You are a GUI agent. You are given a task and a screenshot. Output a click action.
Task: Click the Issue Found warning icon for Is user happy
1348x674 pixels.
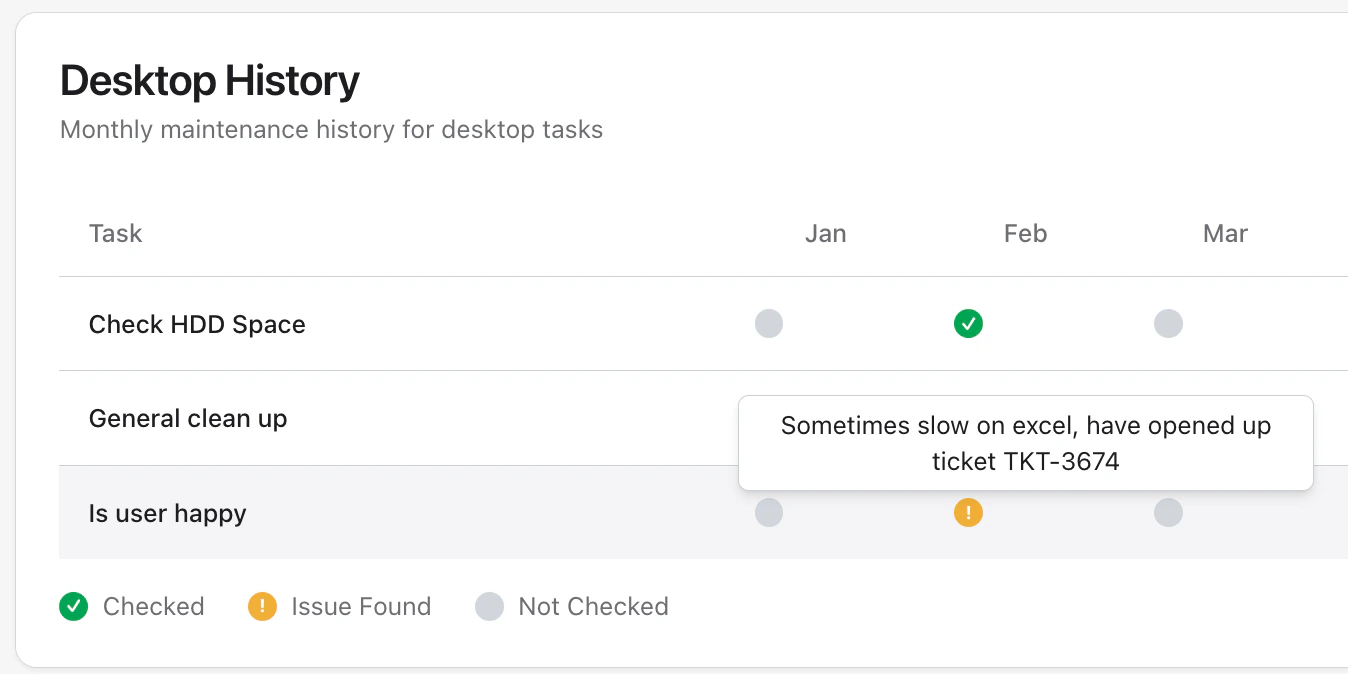[x=968, y=512]
